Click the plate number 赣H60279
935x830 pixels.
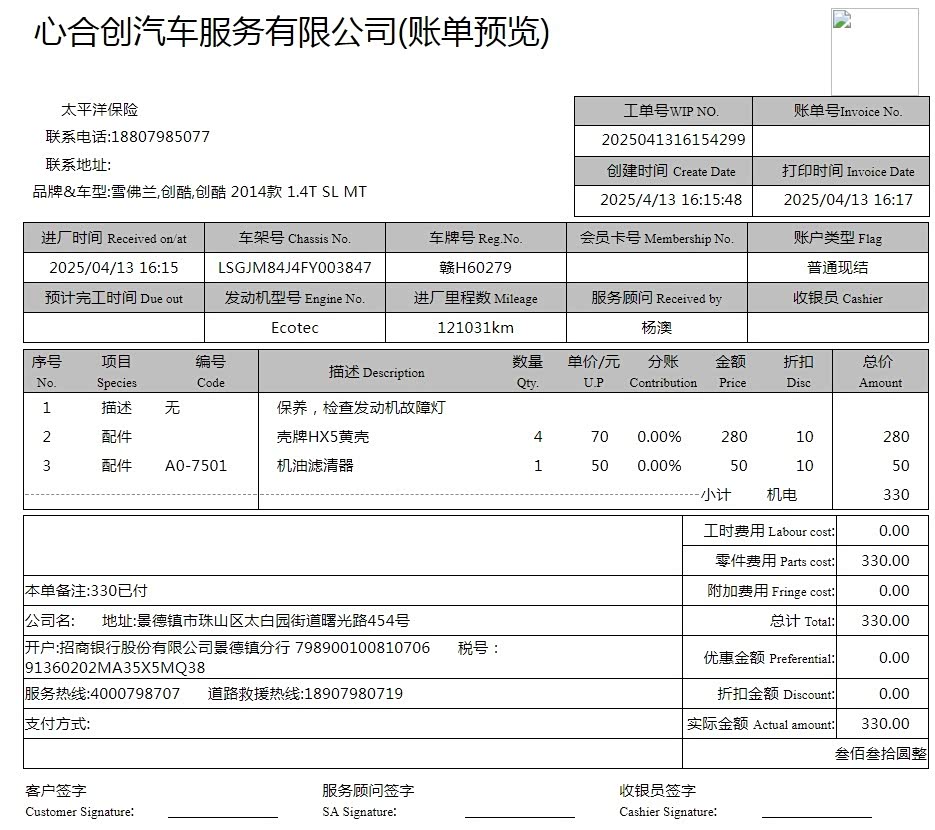point(475,268)
